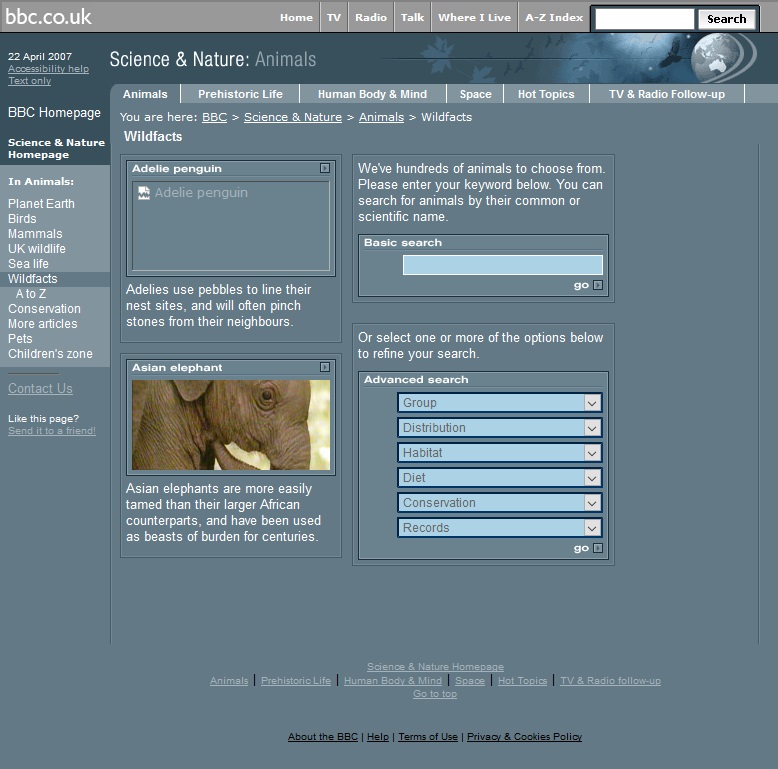Click the Contact Us link
The image size is (778, 769).
40,388
